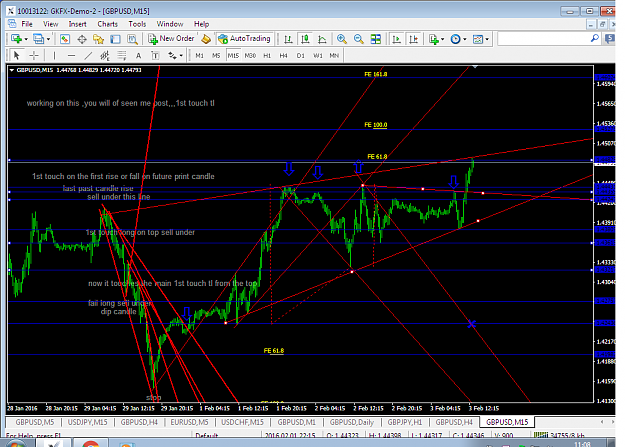Switch timeframe to H4
The height and width of the screenshot is (447, 625).
(x=283, y=55)
